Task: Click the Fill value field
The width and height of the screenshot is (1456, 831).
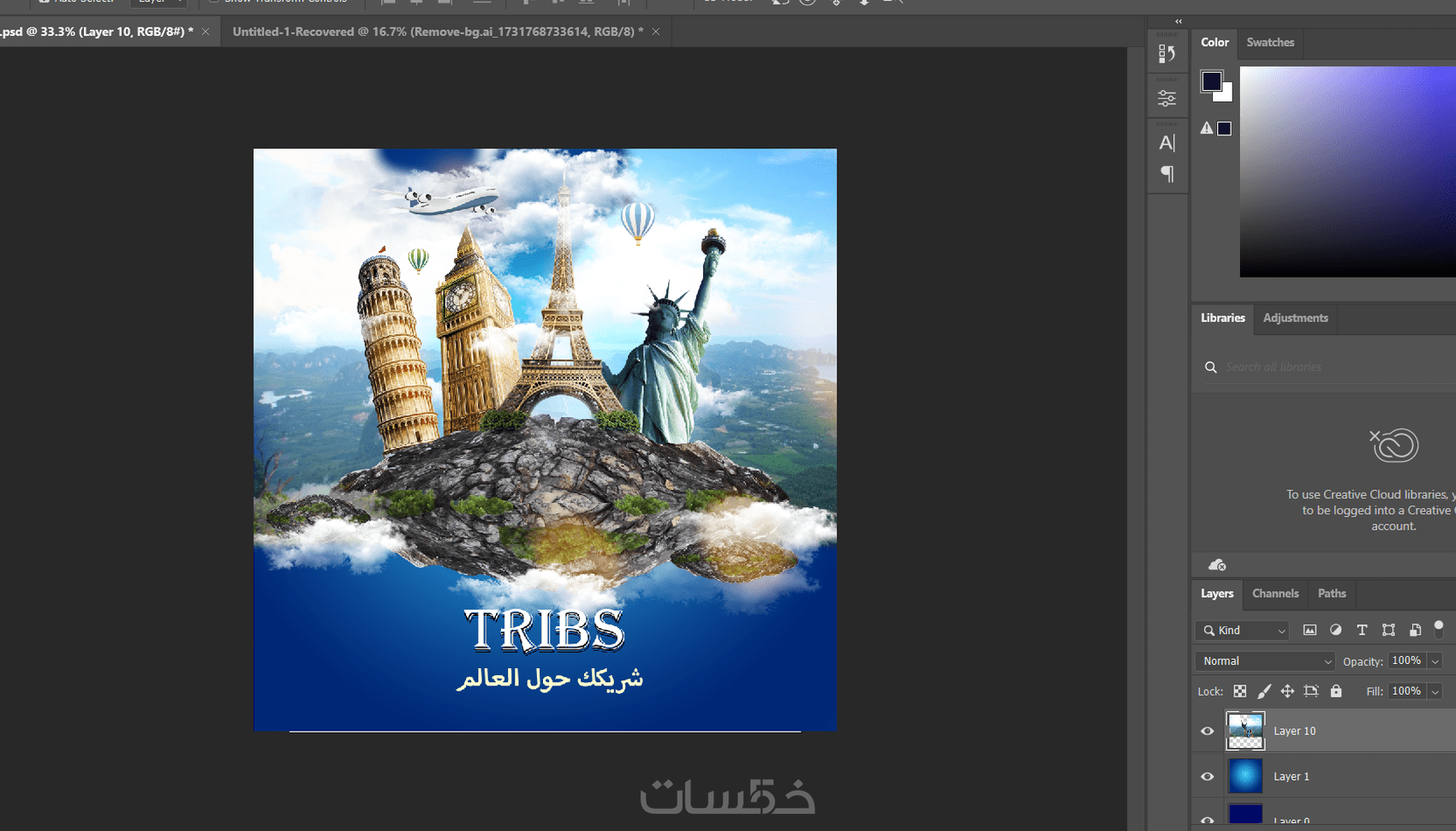Action: pyautogui.click(x=1406, y=691)
